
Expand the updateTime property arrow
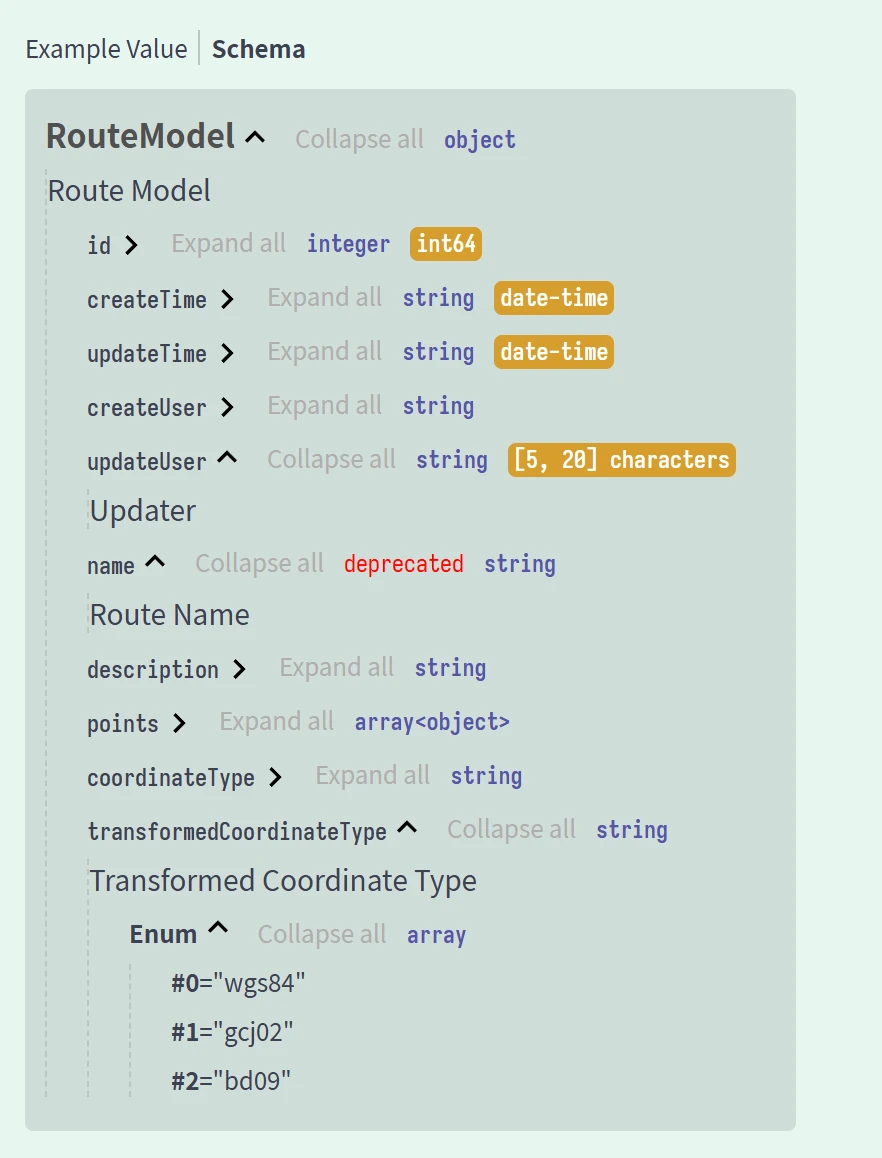(x=227, y=353)
